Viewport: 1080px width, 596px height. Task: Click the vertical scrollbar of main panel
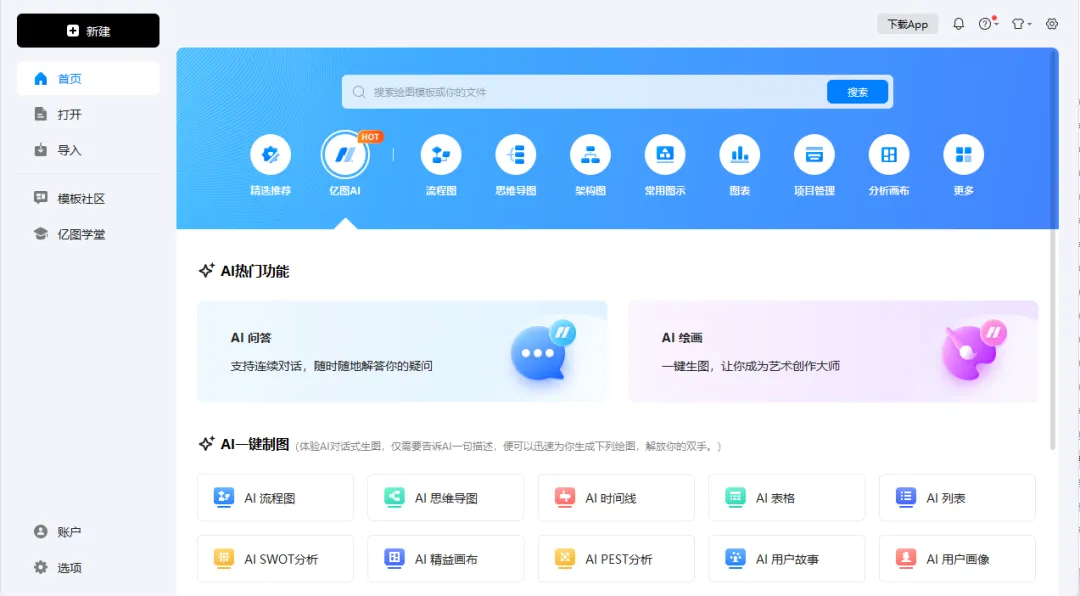pyautogui.click(x=1052, y=249)
